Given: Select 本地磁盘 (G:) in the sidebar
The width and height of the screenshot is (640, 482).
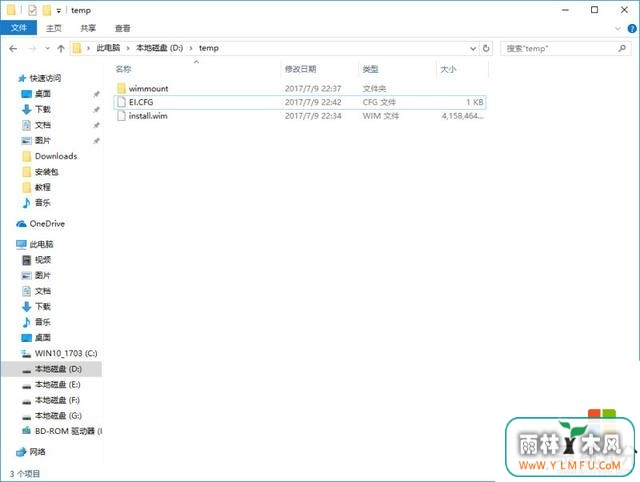Looking at the screenshot, I should [x=58, y=415].
